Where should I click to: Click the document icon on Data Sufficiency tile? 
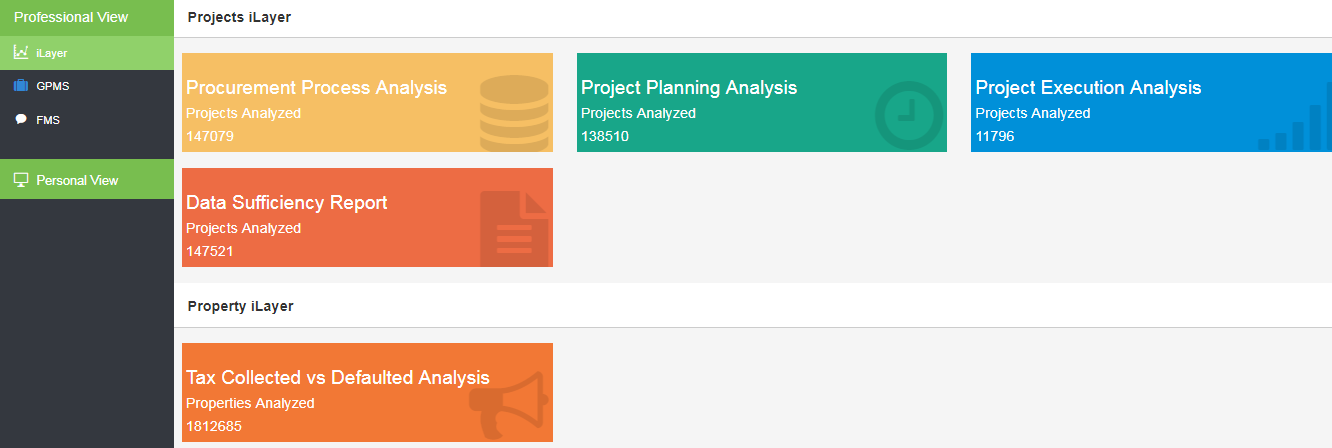[514, 228]
